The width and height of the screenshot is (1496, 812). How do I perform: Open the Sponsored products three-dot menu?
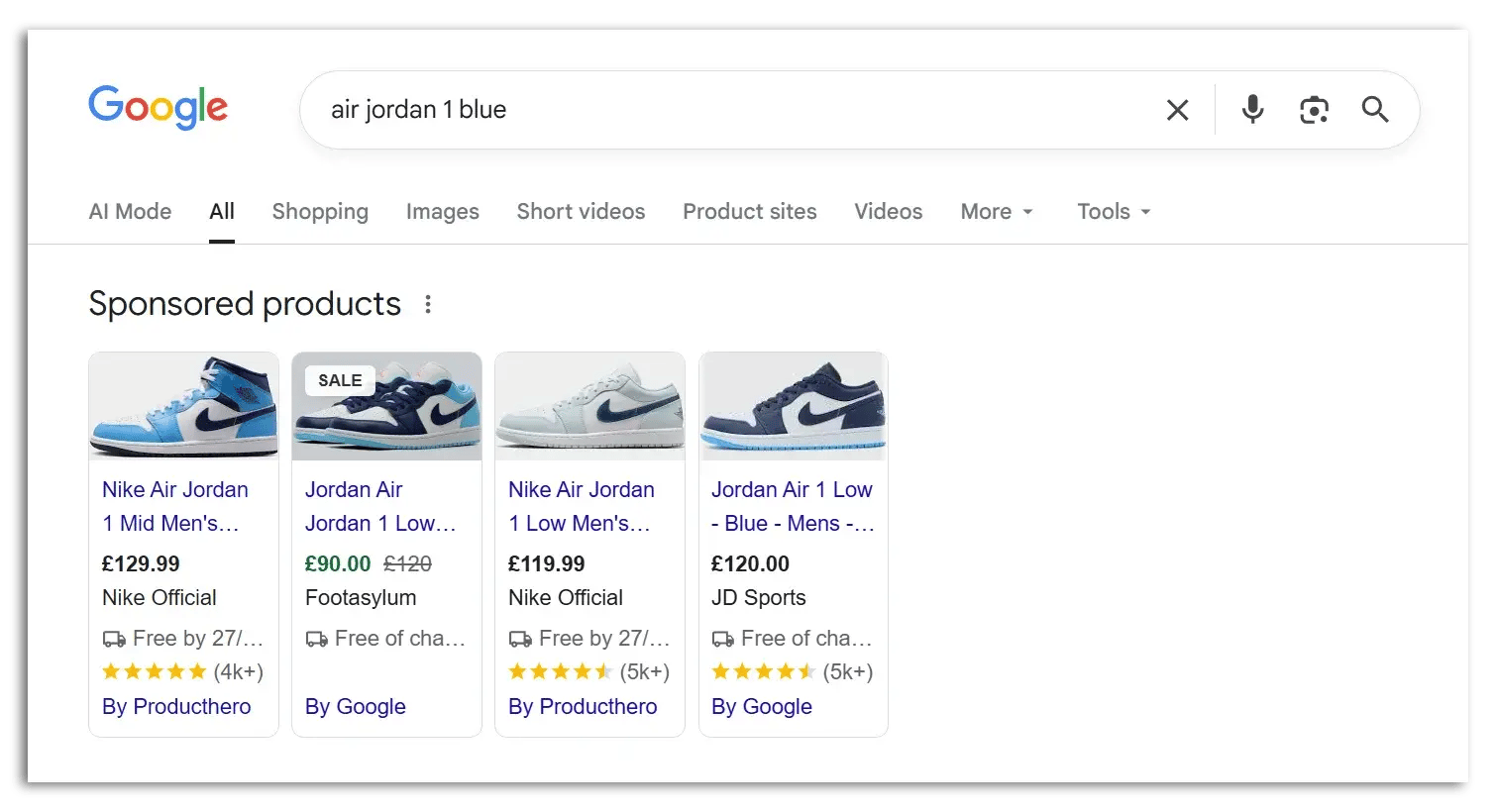tap(427, 305)
